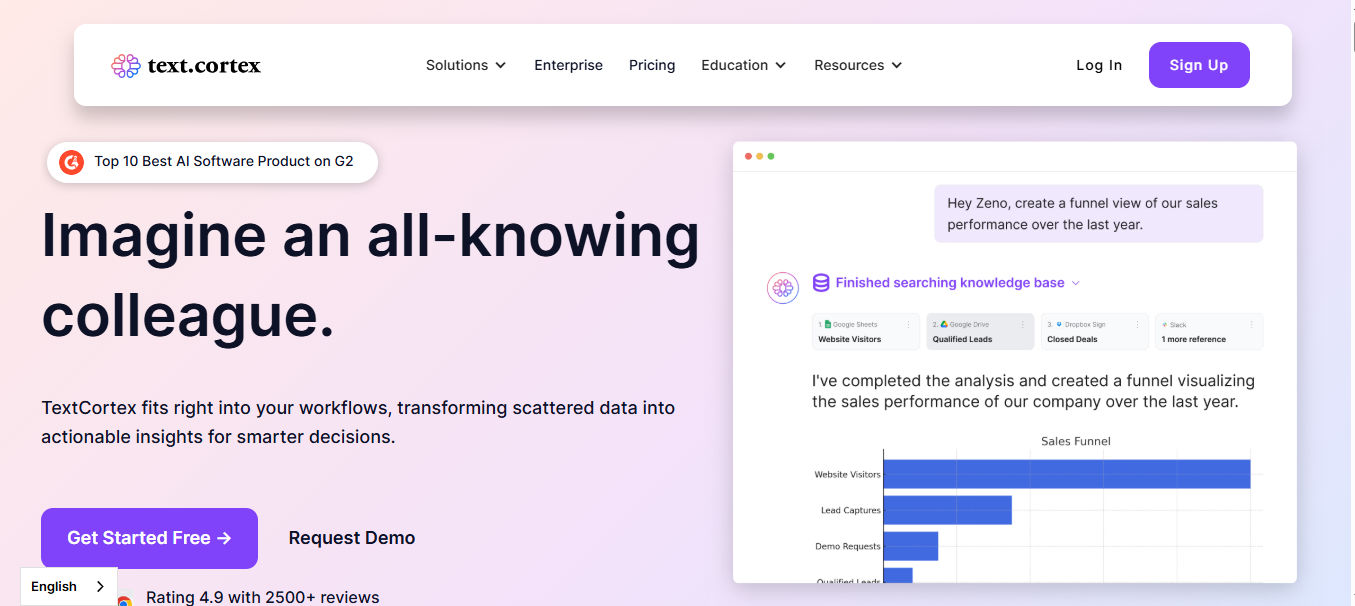The image size is (1355, 606).
Task: Open the Closed Deals card options menu
Action: [1137, 324]
